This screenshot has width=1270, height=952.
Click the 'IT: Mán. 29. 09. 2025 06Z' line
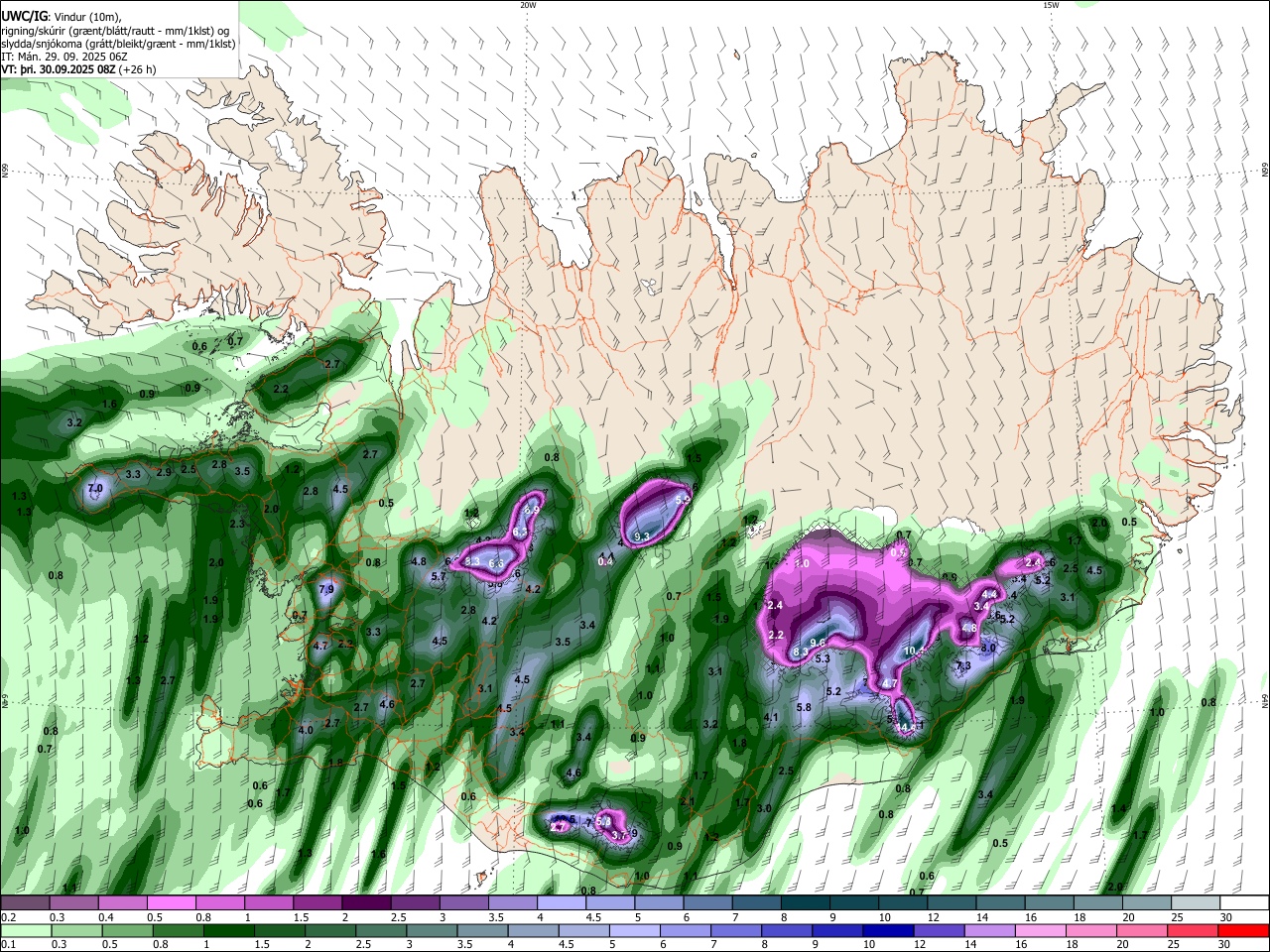[x=63, y=57]
